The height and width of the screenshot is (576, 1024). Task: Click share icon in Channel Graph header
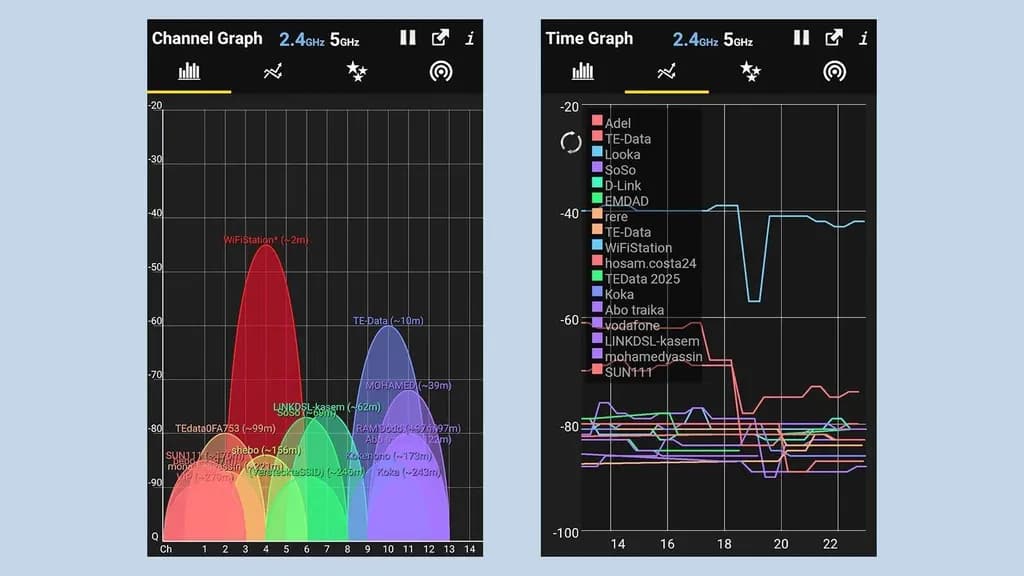[440, 38]
